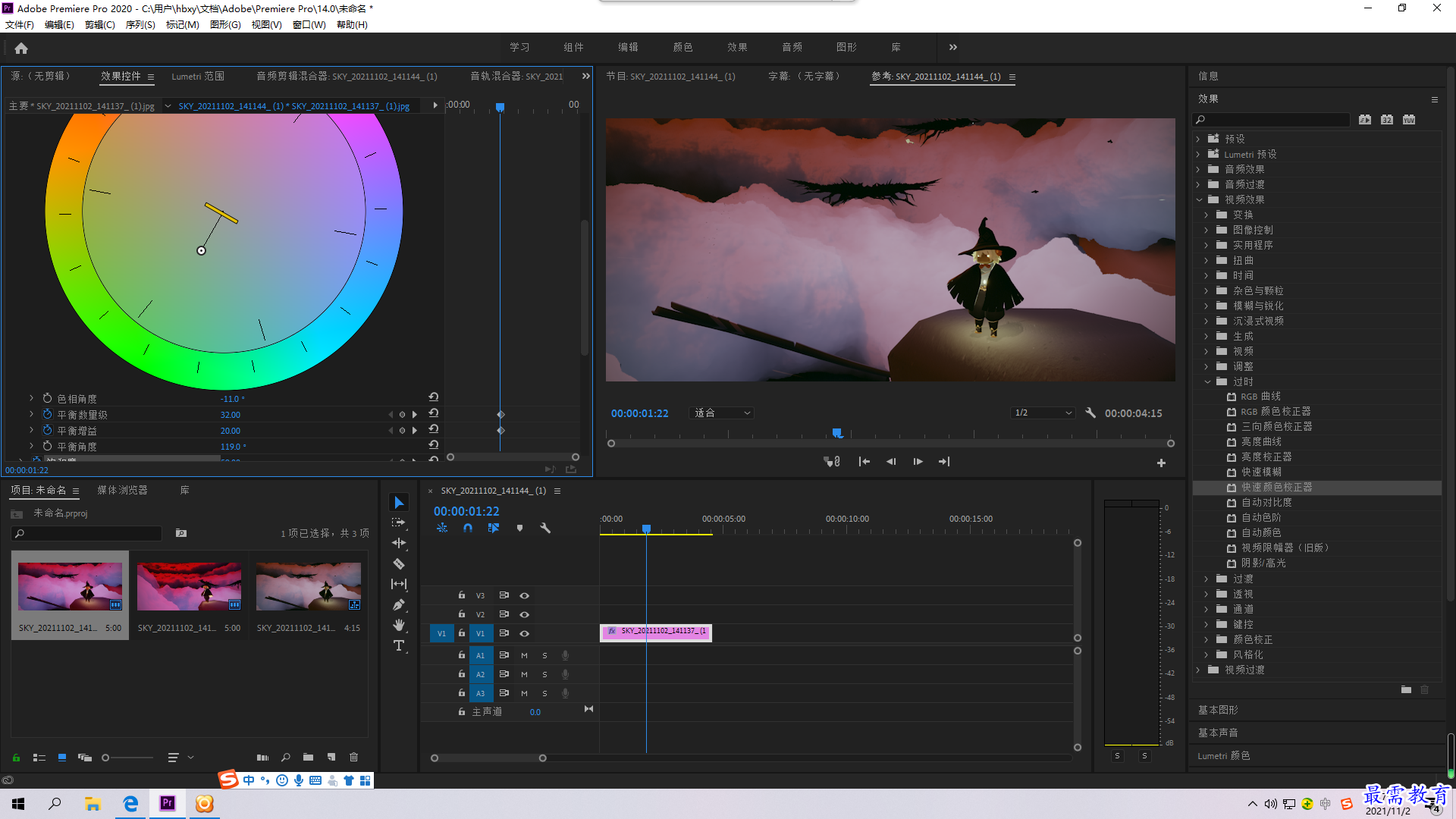The image size is (1456, 819).
Task: Create New Bin in project panel
Action: tap(308, 757)
